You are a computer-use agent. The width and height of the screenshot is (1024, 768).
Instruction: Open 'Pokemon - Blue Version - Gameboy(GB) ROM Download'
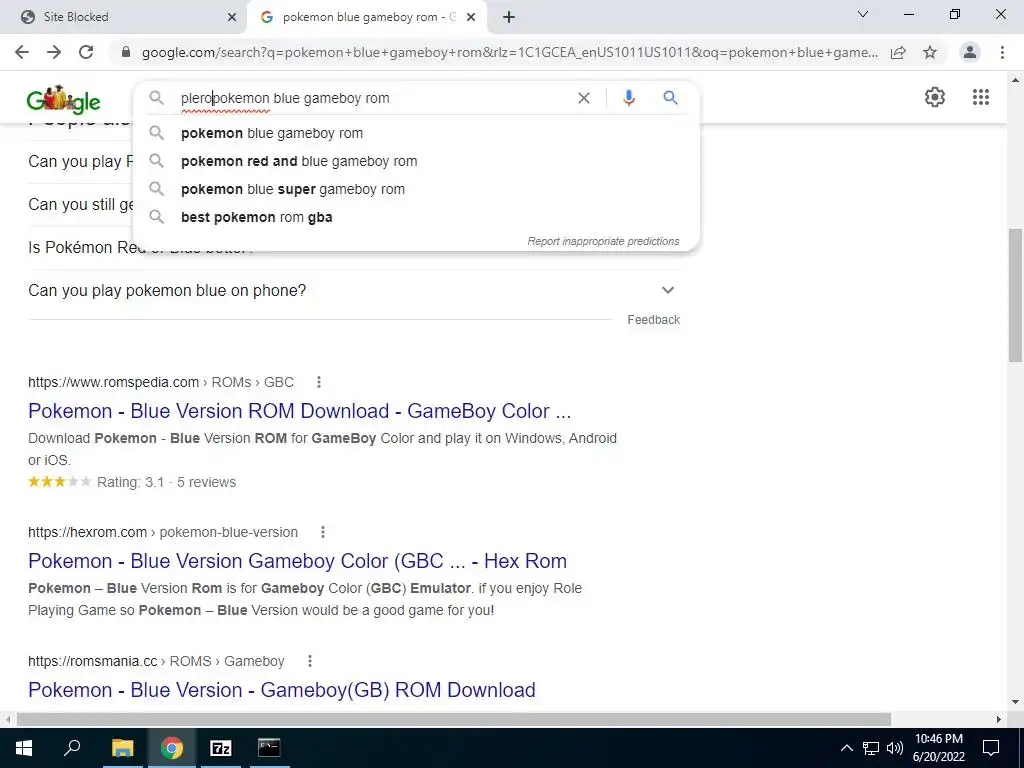tap(281, 690)
